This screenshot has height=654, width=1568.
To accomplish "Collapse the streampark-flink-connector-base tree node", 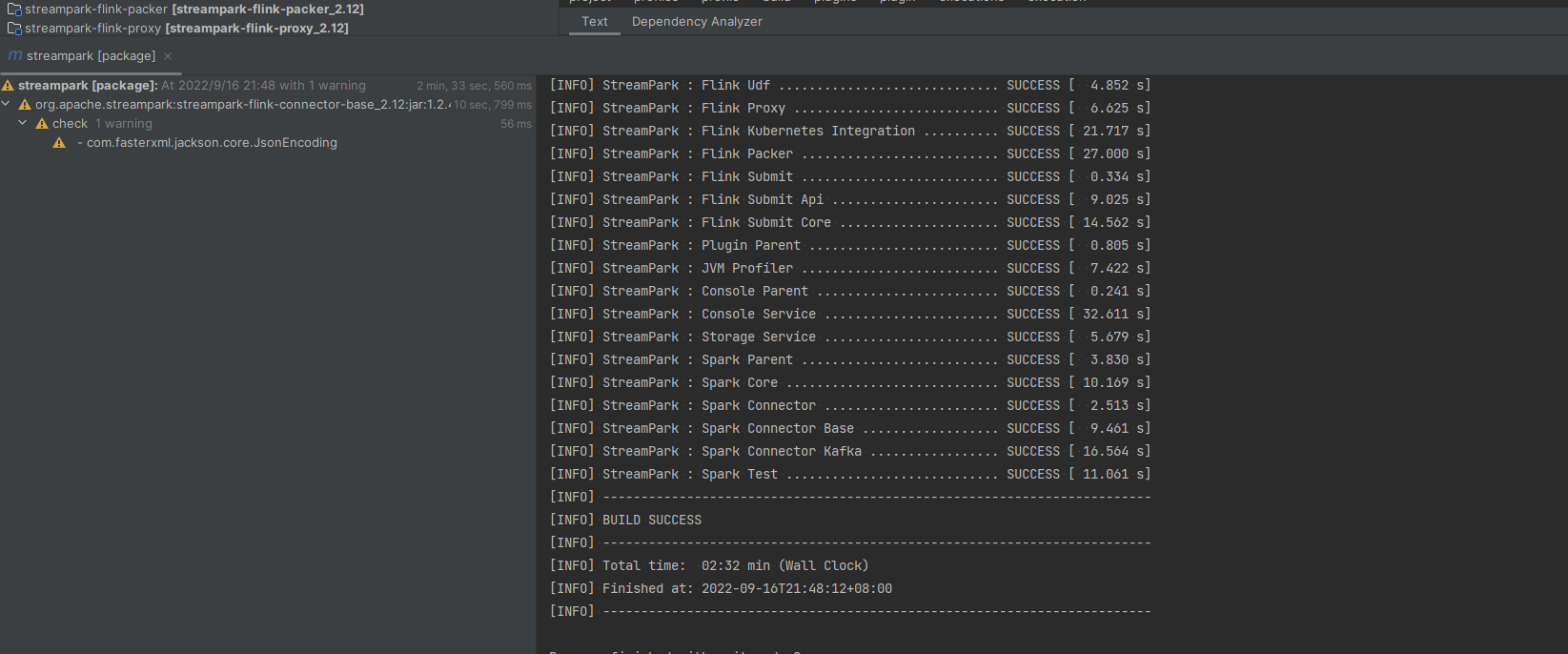I will click(6, 104).
